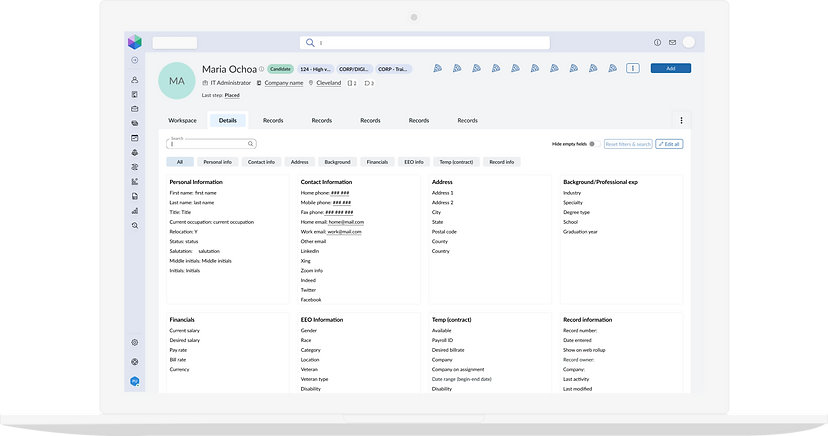
Task: Click the LinkedIn field in Contact Information
Action: [x=310, y=251]
